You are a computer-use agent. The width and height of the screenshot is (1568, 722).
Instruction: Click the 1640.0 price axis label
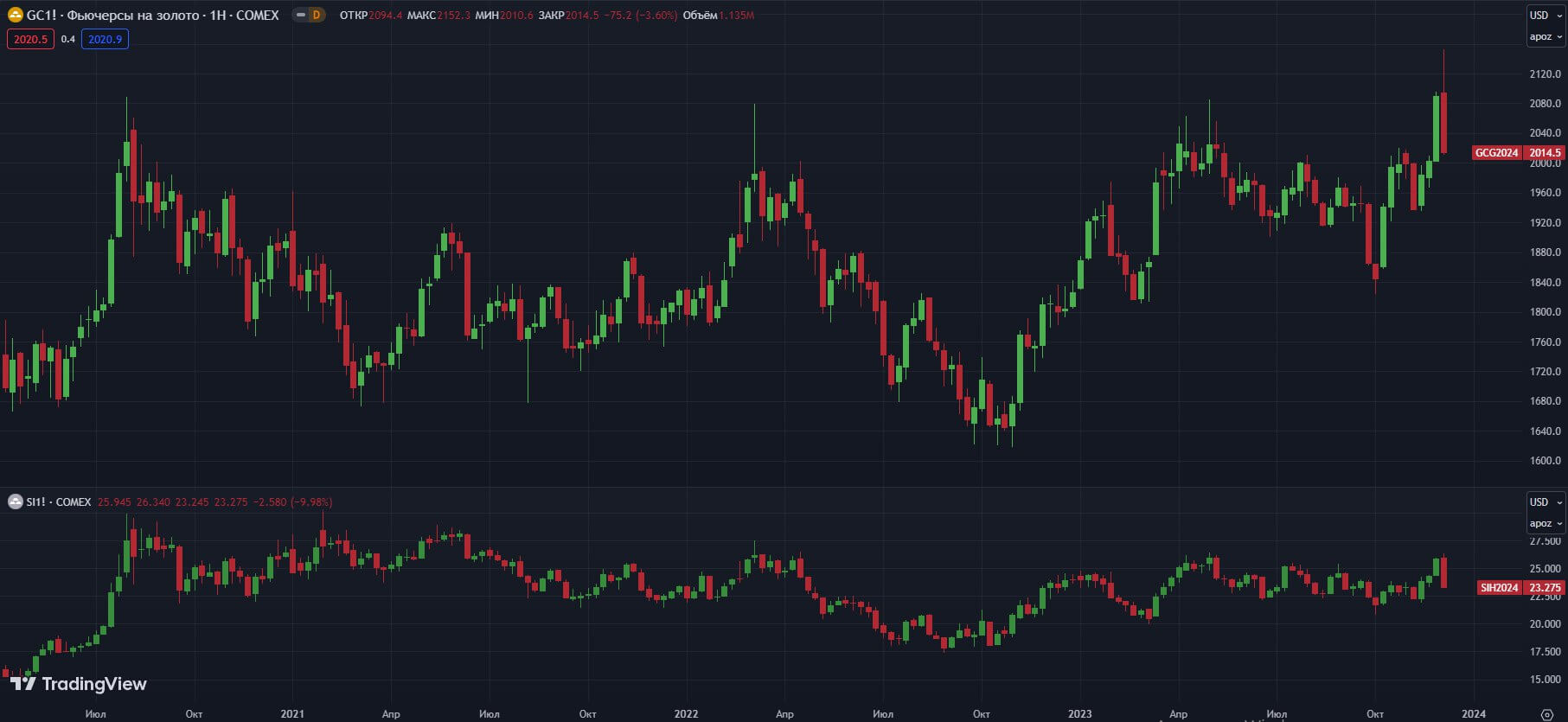(1545, 431)
